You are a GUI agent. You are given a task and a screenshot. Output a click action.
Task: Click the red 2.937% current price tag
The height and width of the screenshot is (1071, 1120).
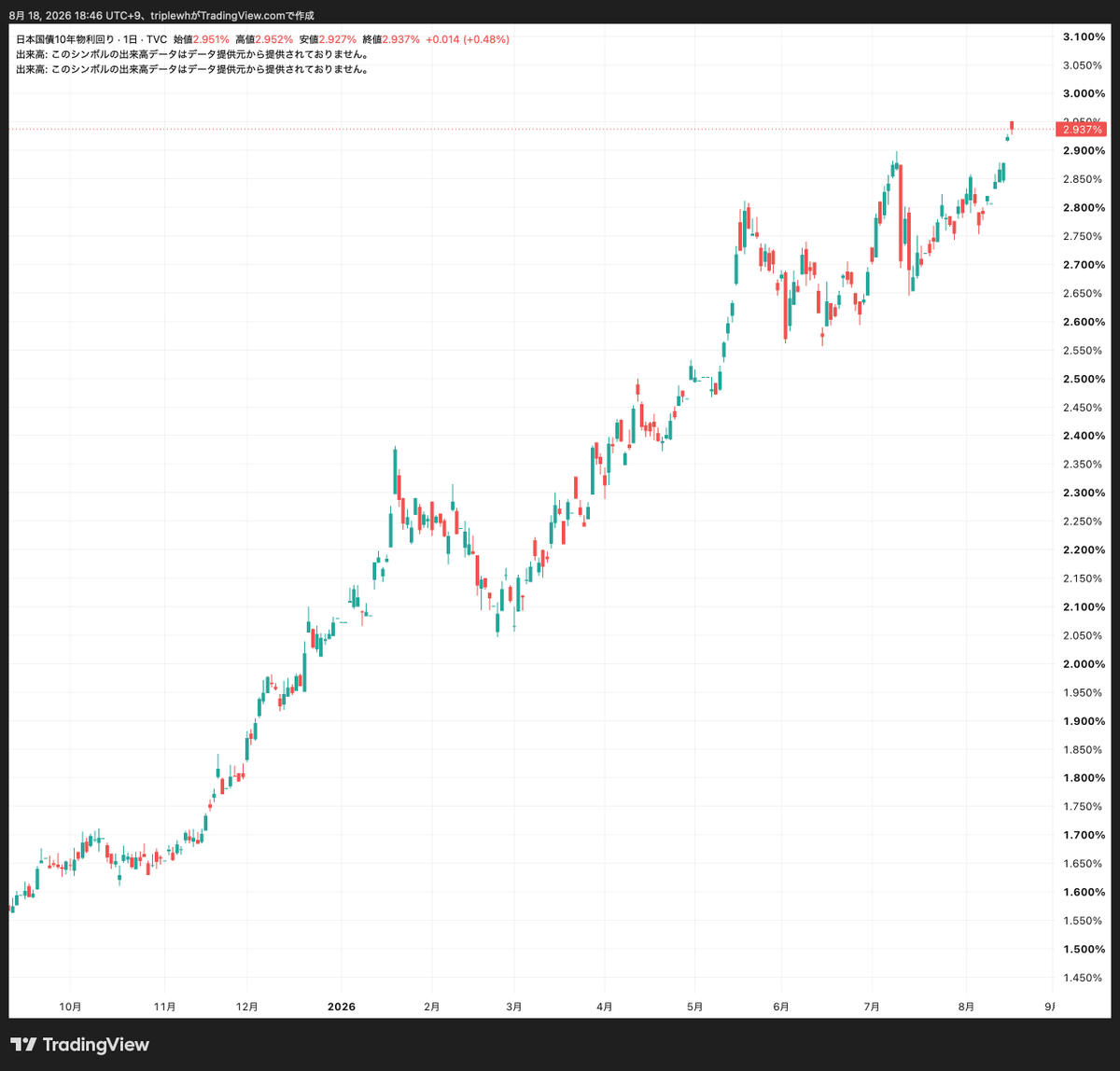coord(1081,129)
